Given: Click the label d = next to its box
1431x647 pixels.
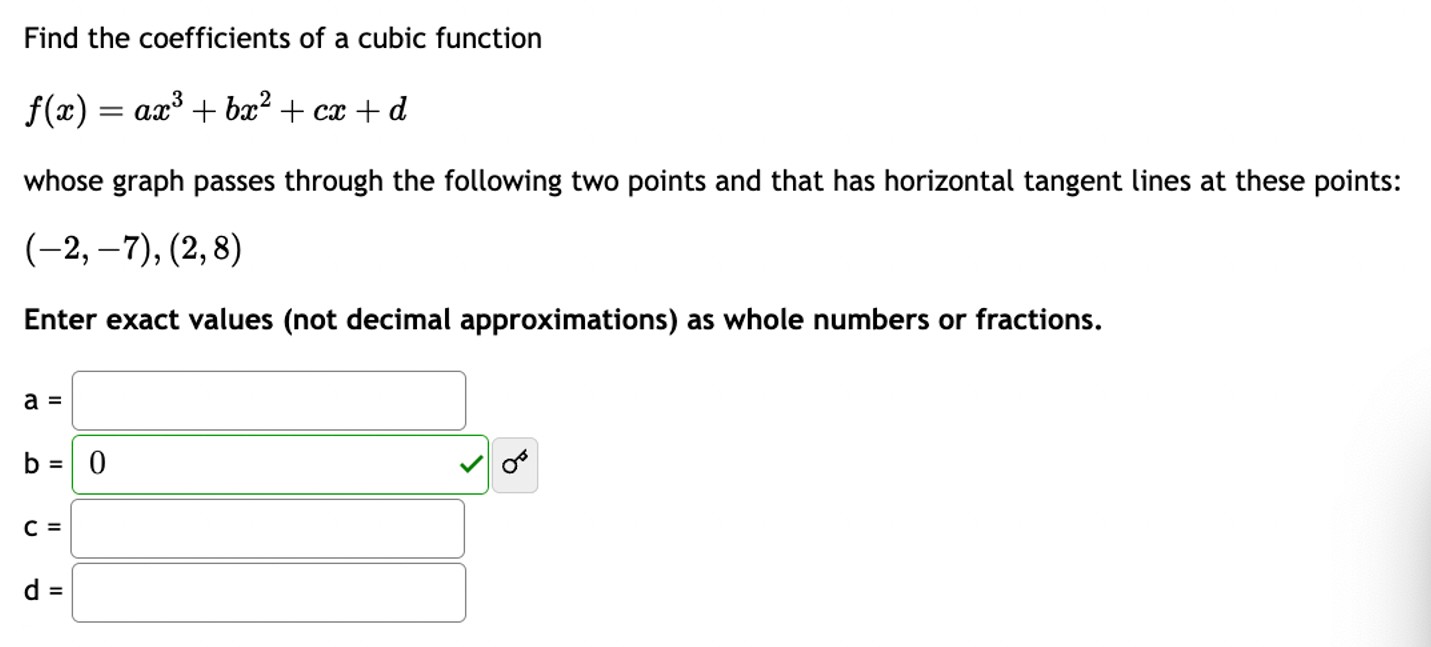Looking at the screenshot, I should 40,592.
